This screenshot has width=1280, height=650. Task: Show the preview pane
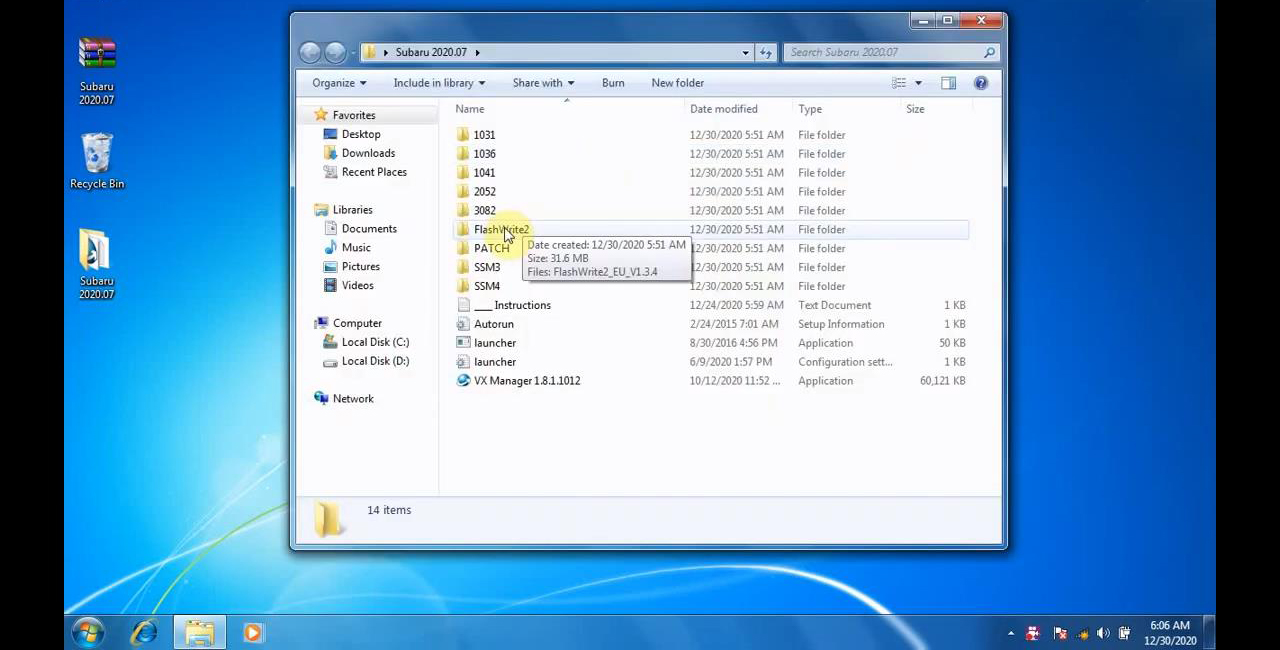(x=948, y=83)
